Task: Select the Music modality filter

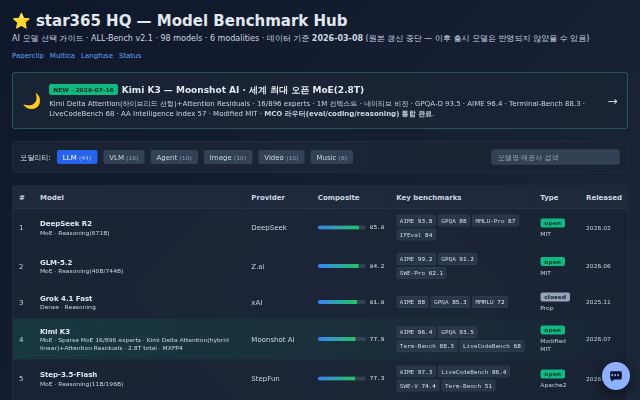Action: (x=331, y=157)
